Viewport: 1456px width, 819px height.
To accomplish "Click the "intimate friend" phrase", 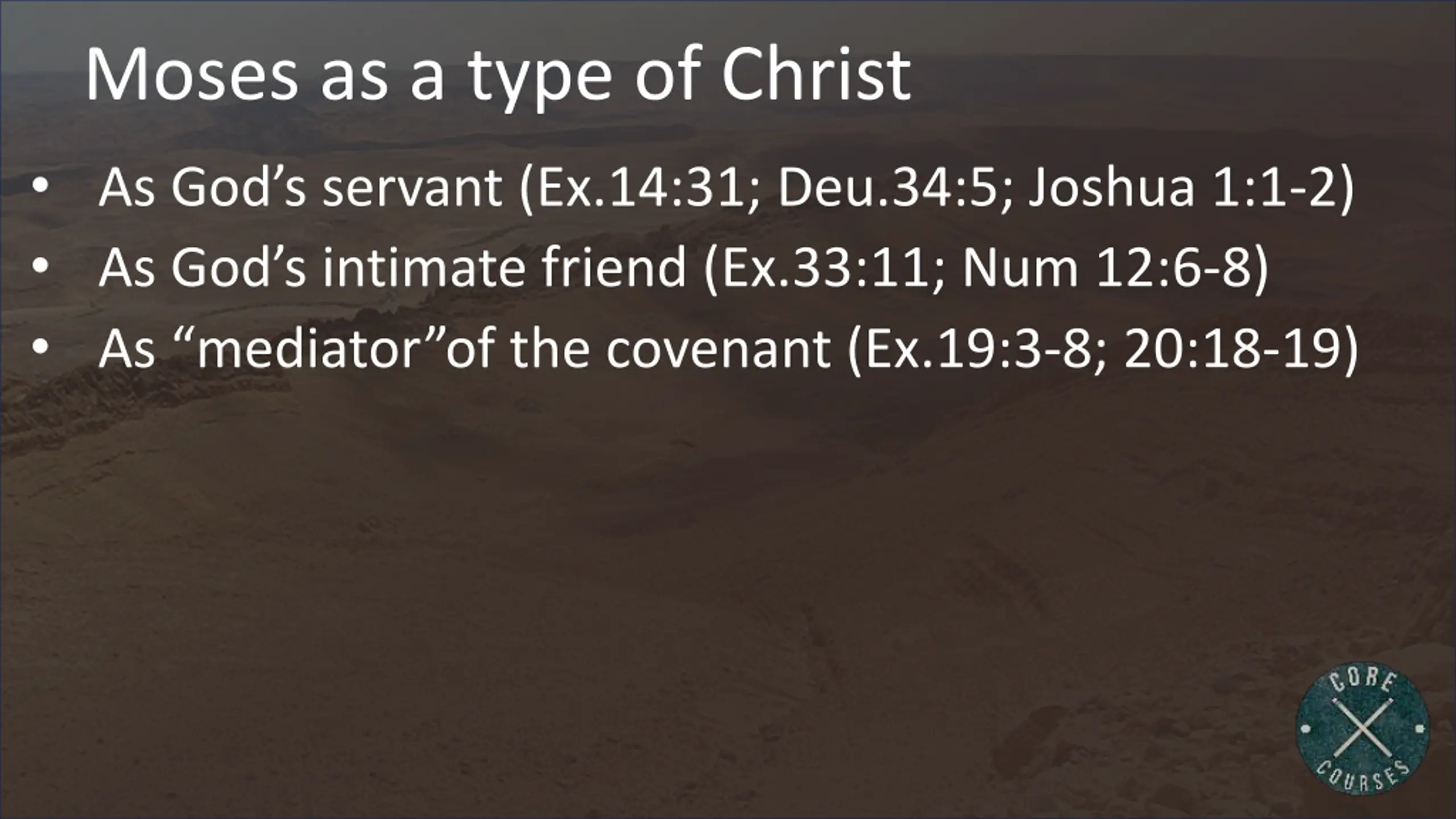I will click(504, 267).
